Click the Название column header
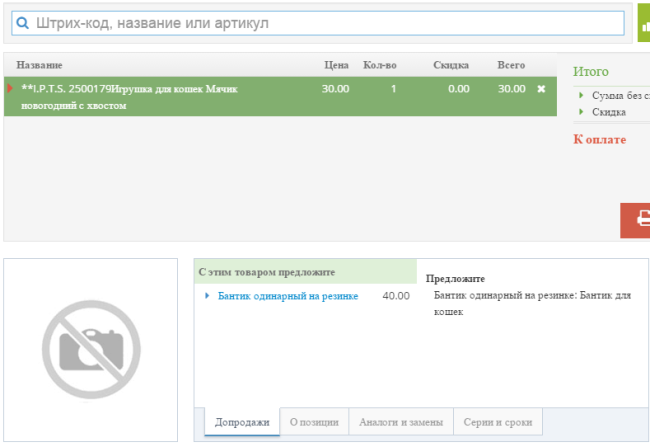 [39, 65]
